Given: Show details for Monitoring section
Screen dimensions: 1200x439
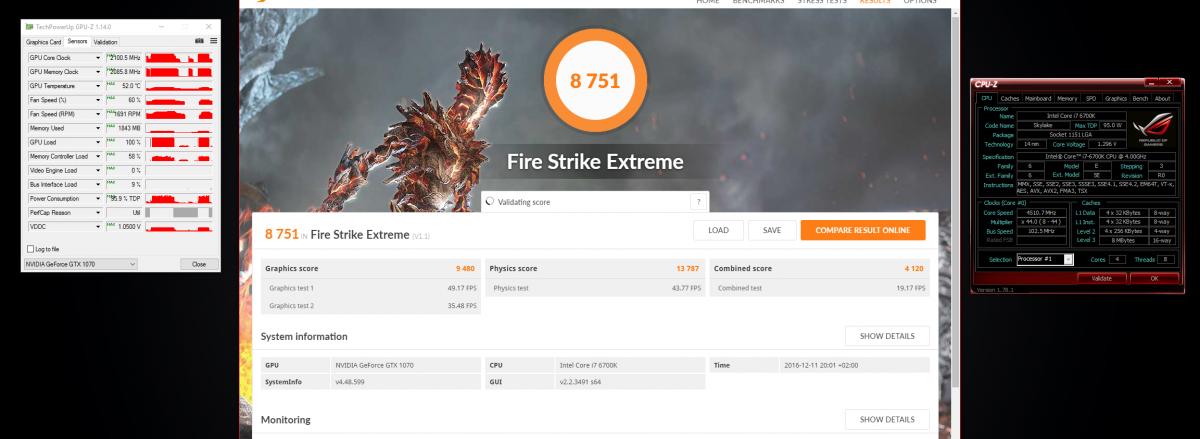Looking at the screenshot, I should coord(887,419).
